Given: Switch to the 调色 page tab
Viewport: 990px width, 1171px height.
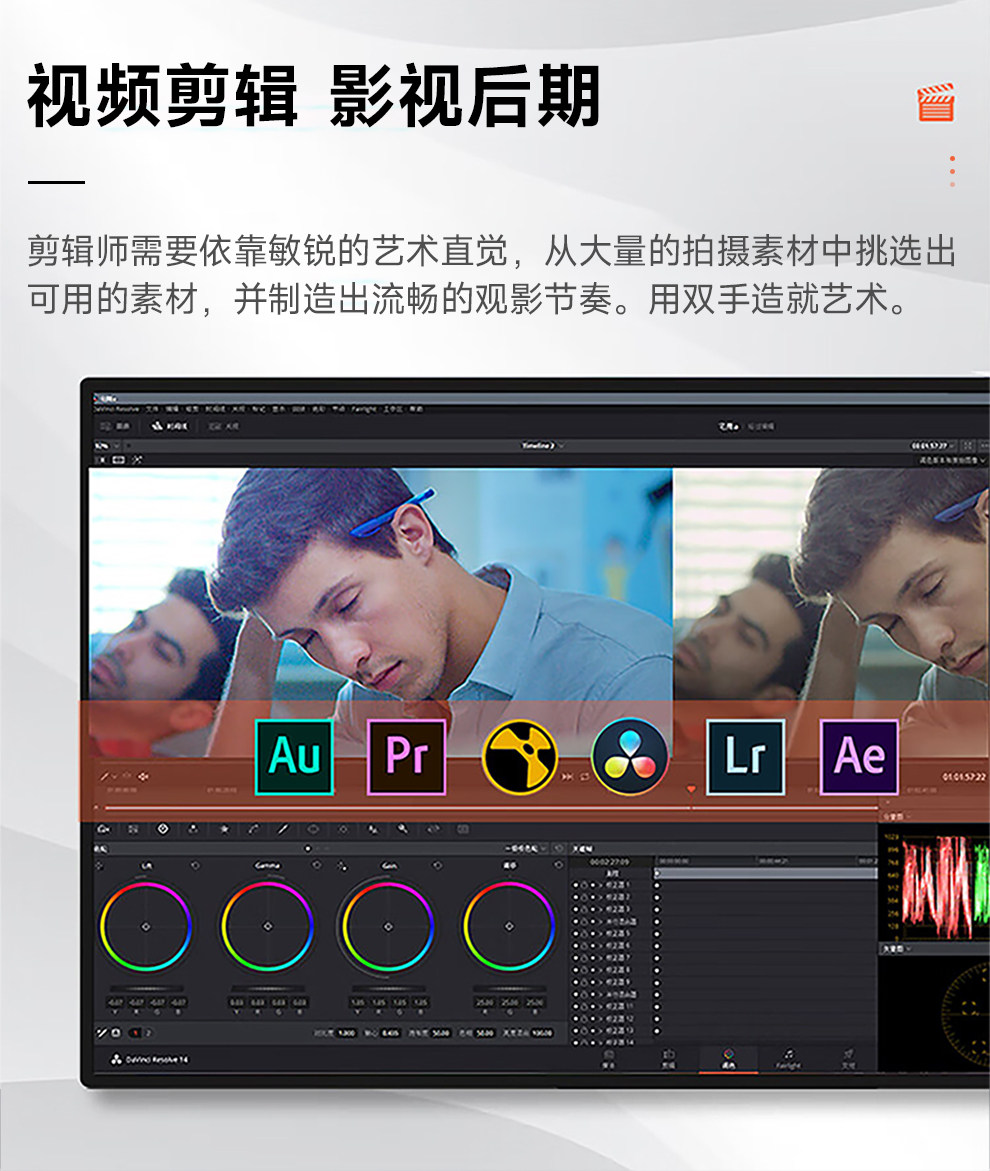Looking at the screenshot, I should pyautogui.click(x=728, y=1059).
